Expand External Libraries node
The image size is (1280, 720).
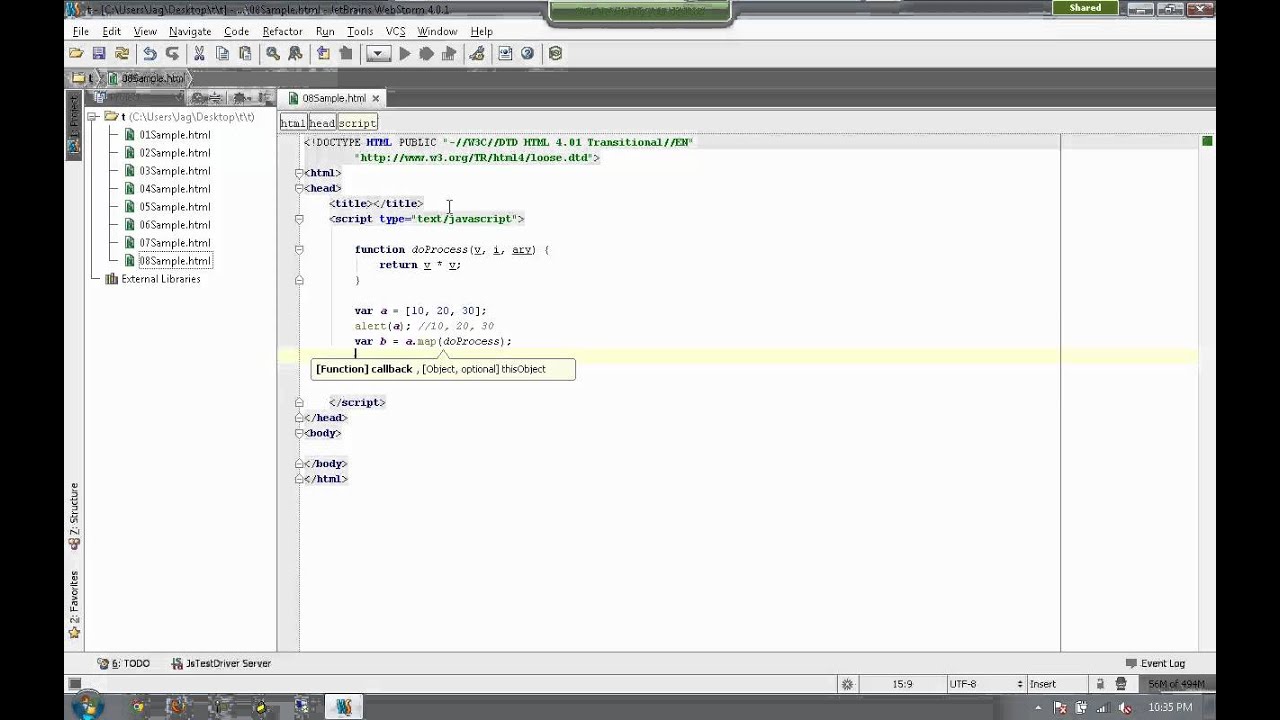pos(97,279)
